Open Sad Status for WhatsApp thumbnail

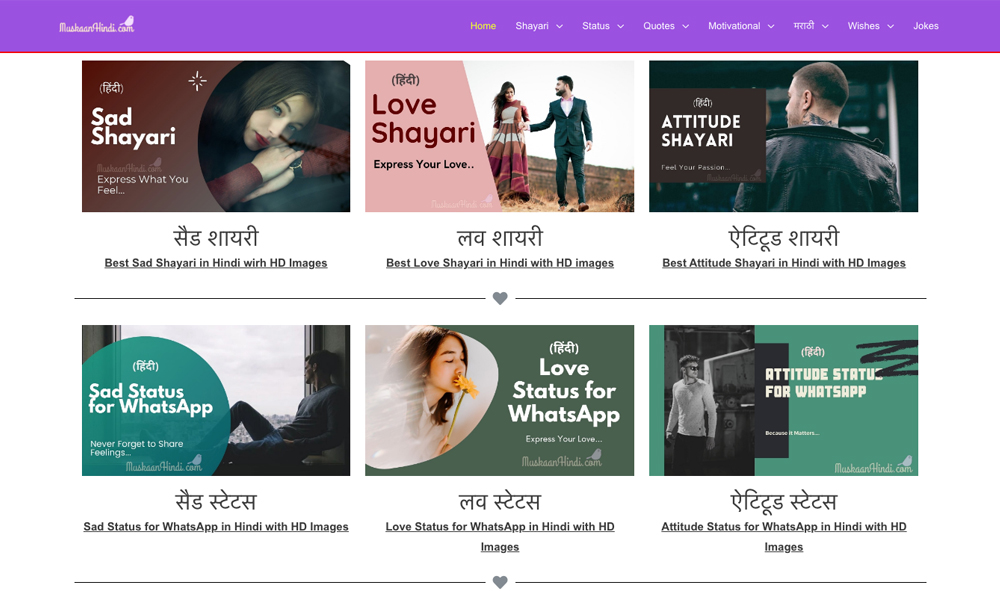click(216, 400)
